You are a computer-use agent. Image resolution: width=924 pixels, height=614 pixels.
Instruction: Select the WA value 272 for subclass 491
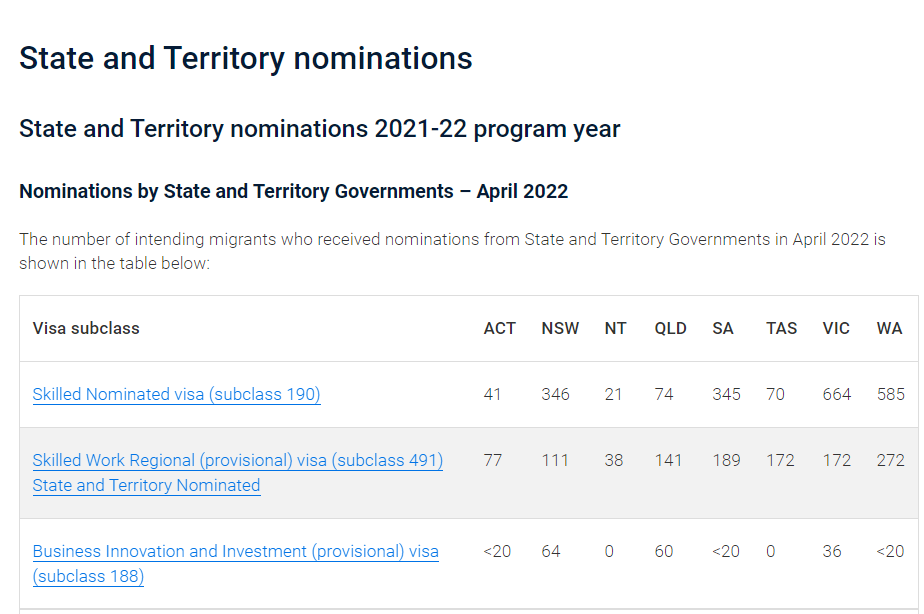890,460
